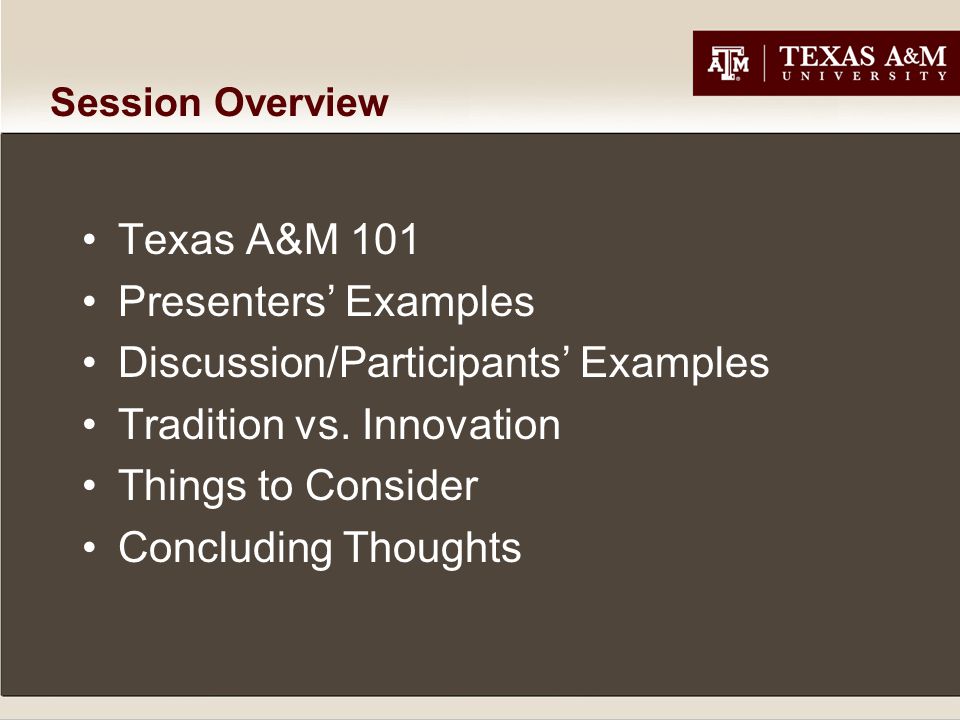
Task: Click the word Innovation in fourth bullet
Action: (x=461, y=424)
